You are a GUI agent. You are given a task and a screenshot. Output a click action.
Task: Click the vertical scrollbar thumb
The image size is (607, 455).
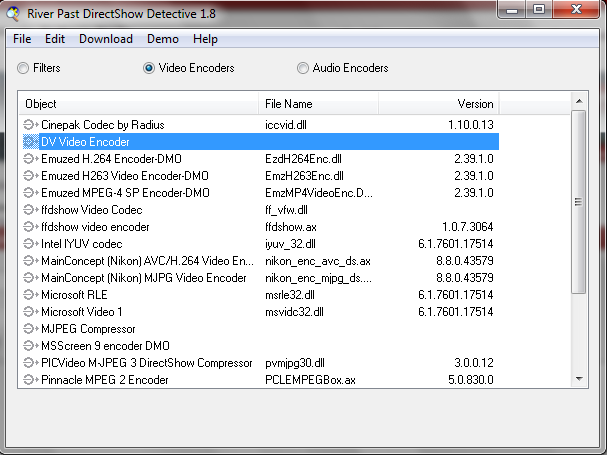coord(579,202)
